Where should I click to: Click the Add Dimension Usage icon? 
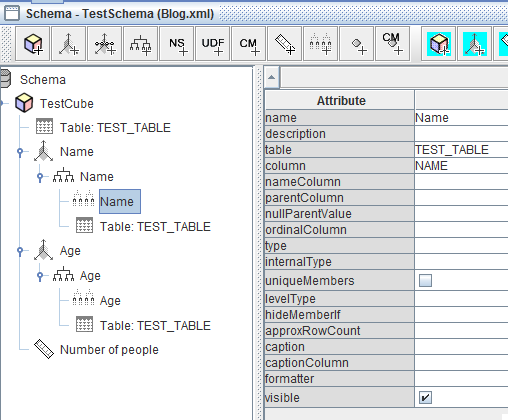point(105,44)
